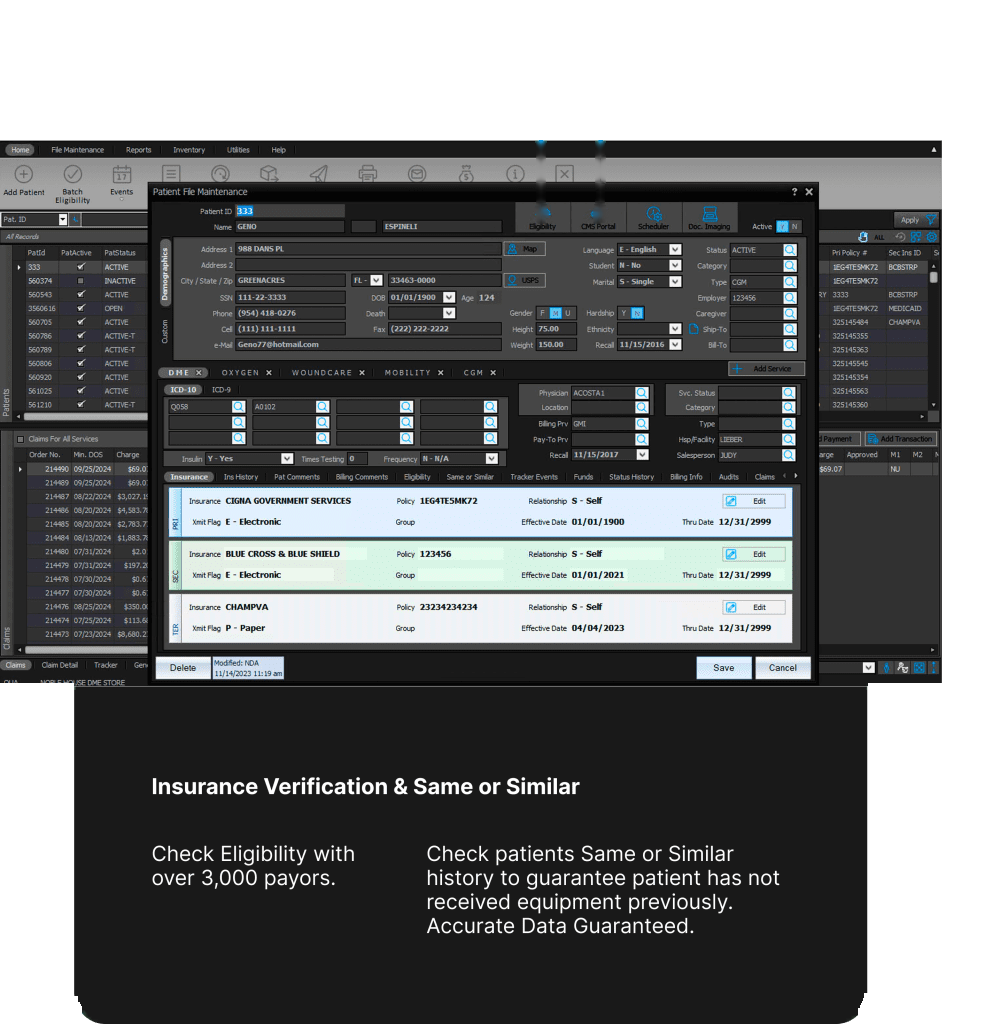985x1024 pixels.
Task: Click the paper plane send icon
Action: pyautogui.click(x=318, y=173)
